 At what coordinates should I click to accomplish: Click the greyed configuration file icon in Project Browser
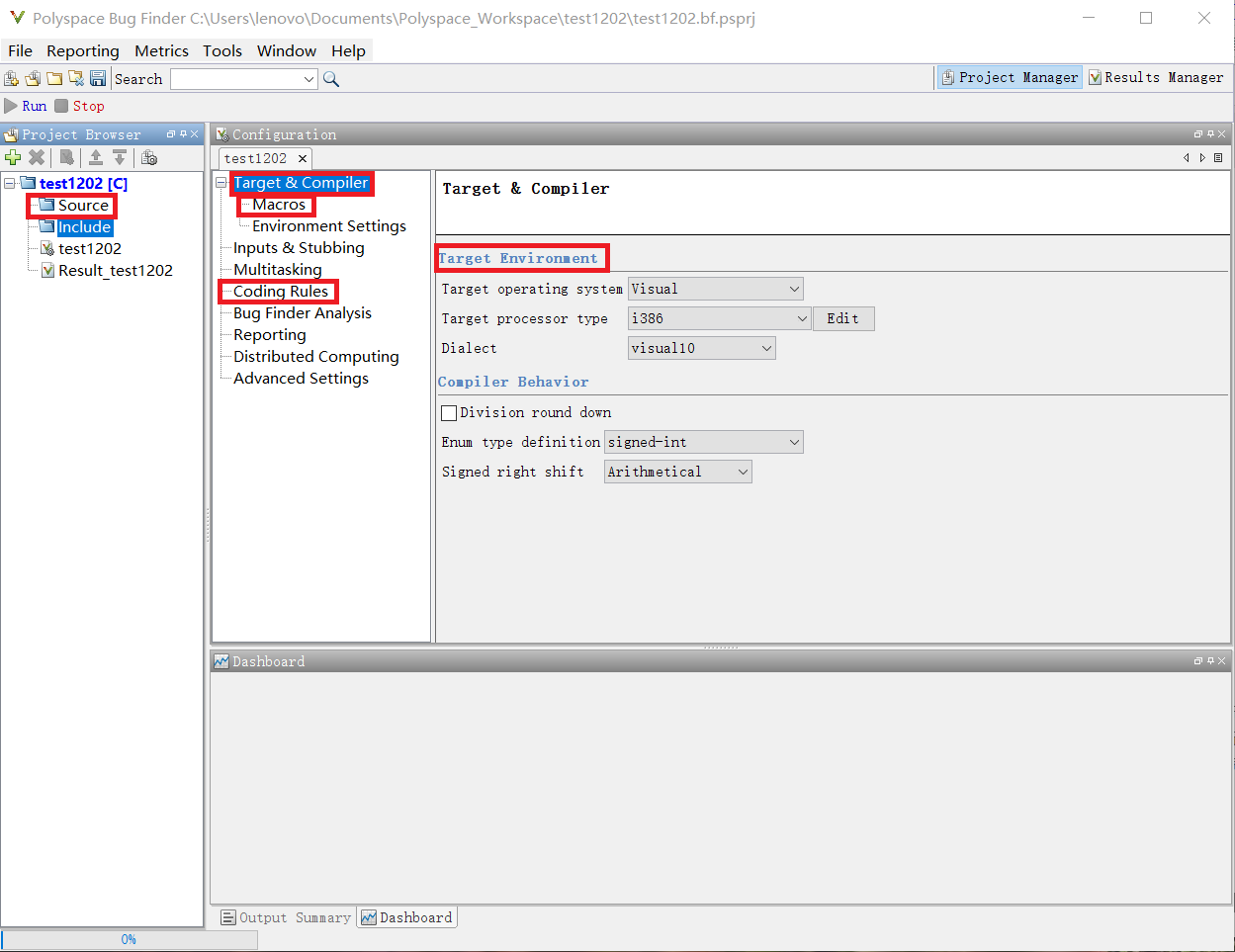[x=66, y=157]
